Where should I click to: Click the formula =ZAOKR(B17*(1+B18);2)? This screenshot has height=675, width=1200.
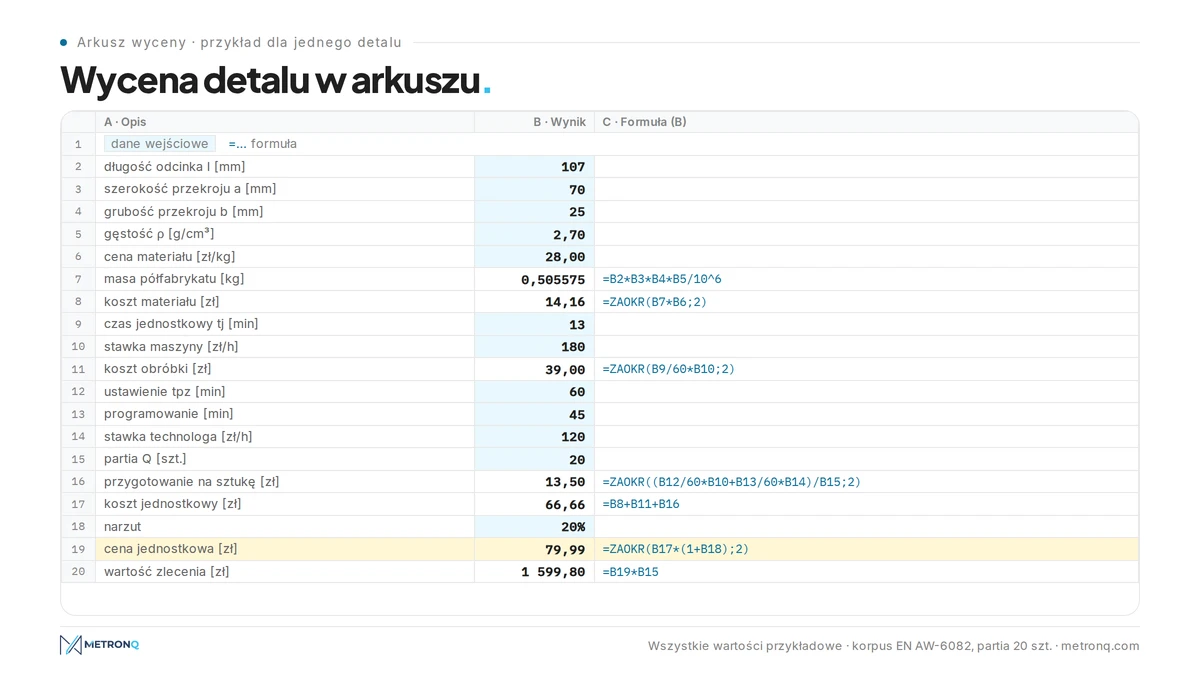(676, 549)
